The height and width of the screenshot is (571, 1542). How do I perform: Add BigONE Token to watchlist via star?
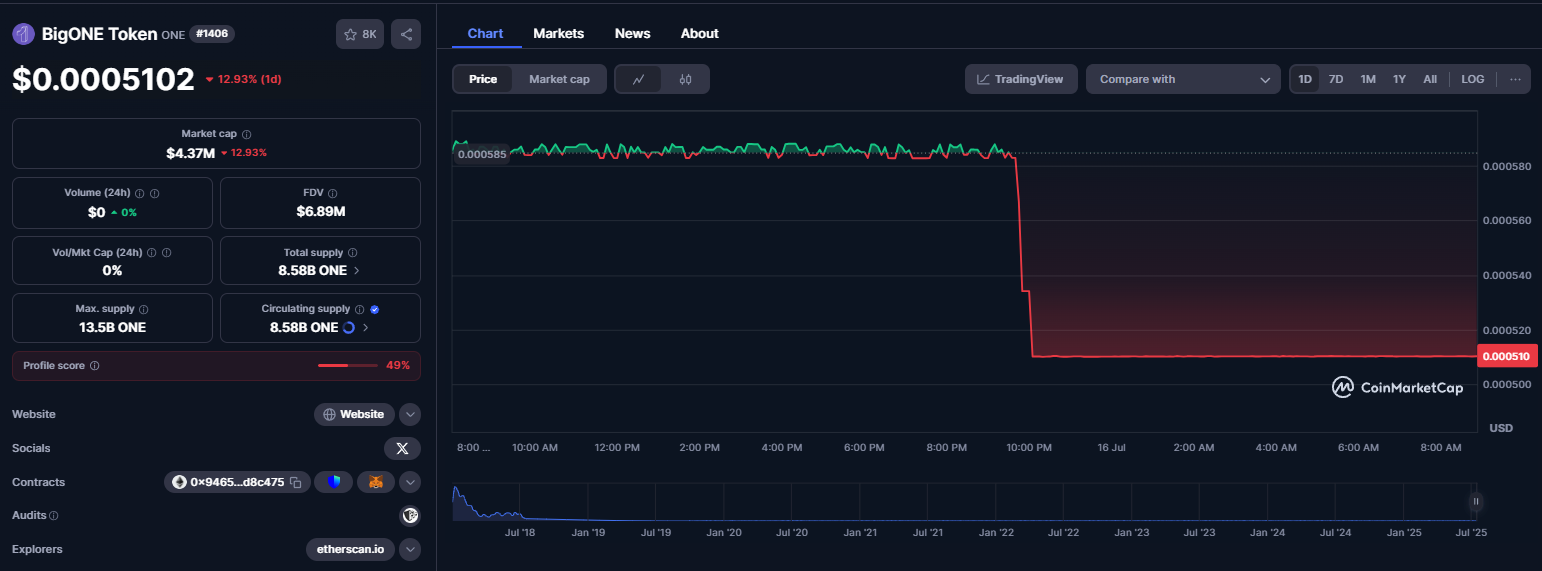click(360, 34)
